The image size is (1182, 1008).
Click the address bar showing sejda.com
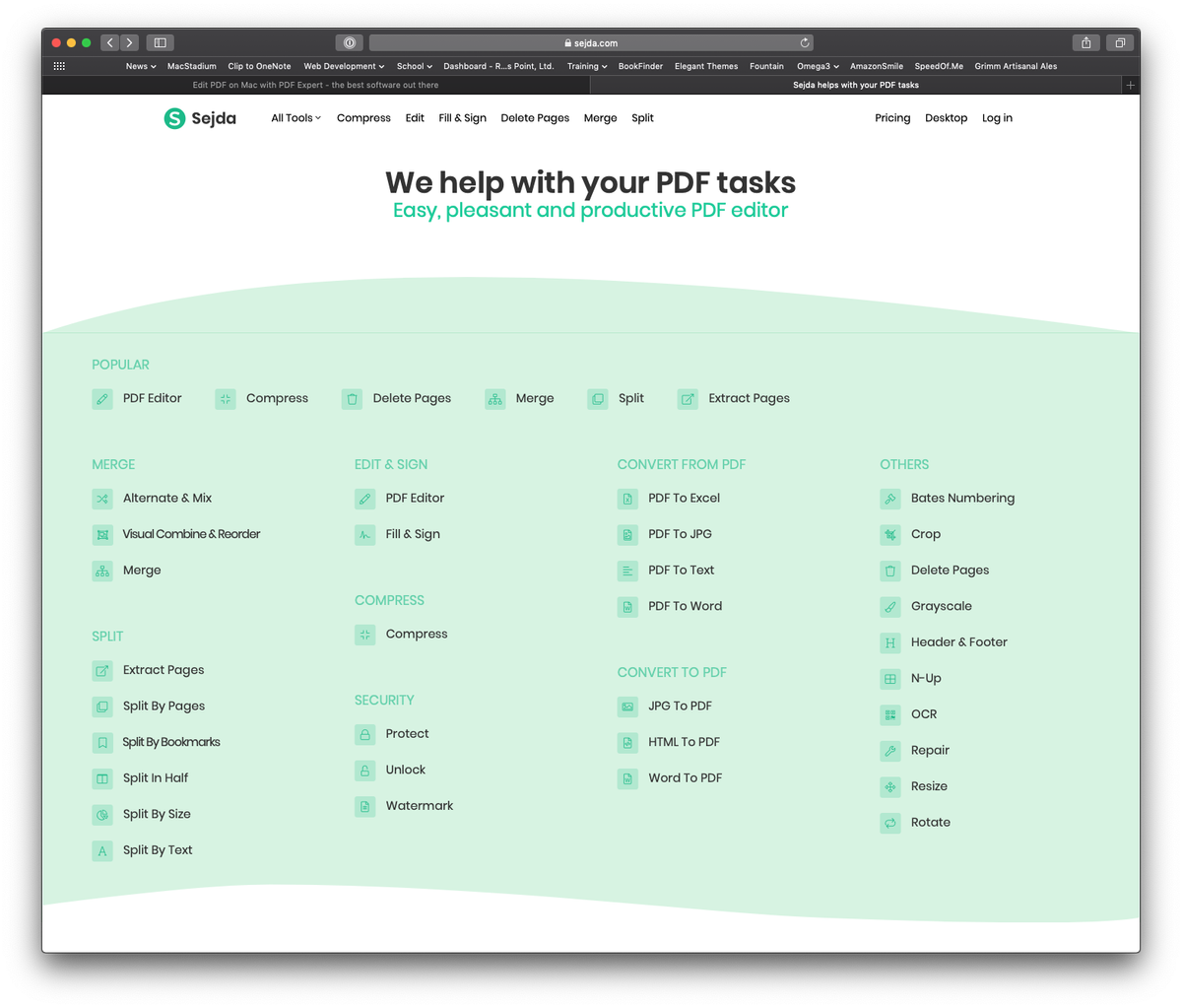point(591,42)
